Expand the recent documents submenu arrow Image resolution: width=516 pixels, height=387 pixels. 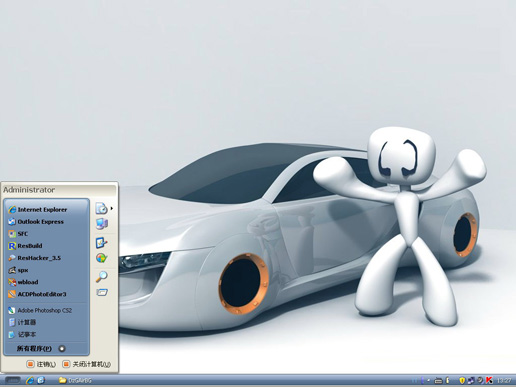[112, 208]
